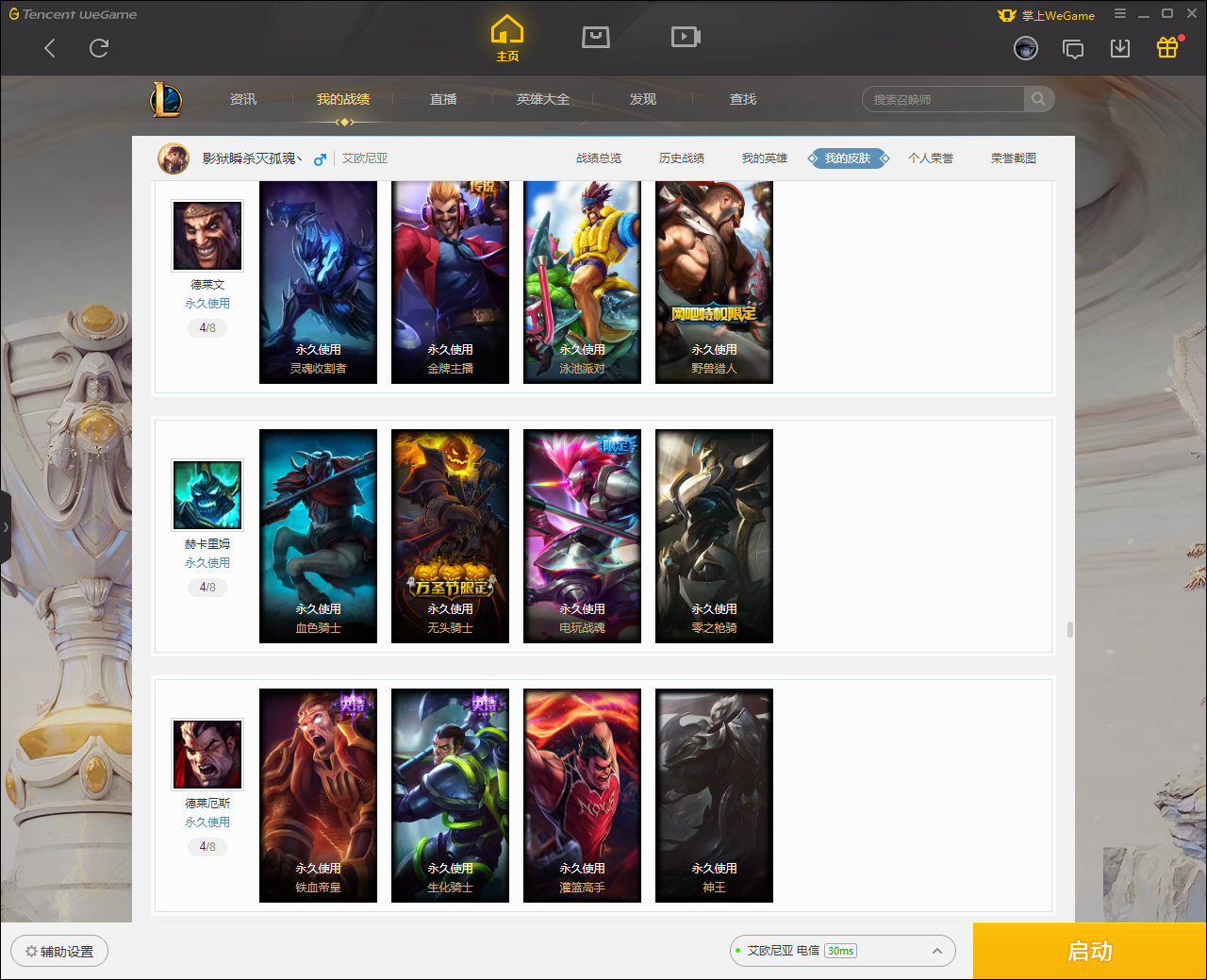This screenshot has height=980, width=1207.
Task: Open the user avatar icon in the top right
Action: 1026,48
